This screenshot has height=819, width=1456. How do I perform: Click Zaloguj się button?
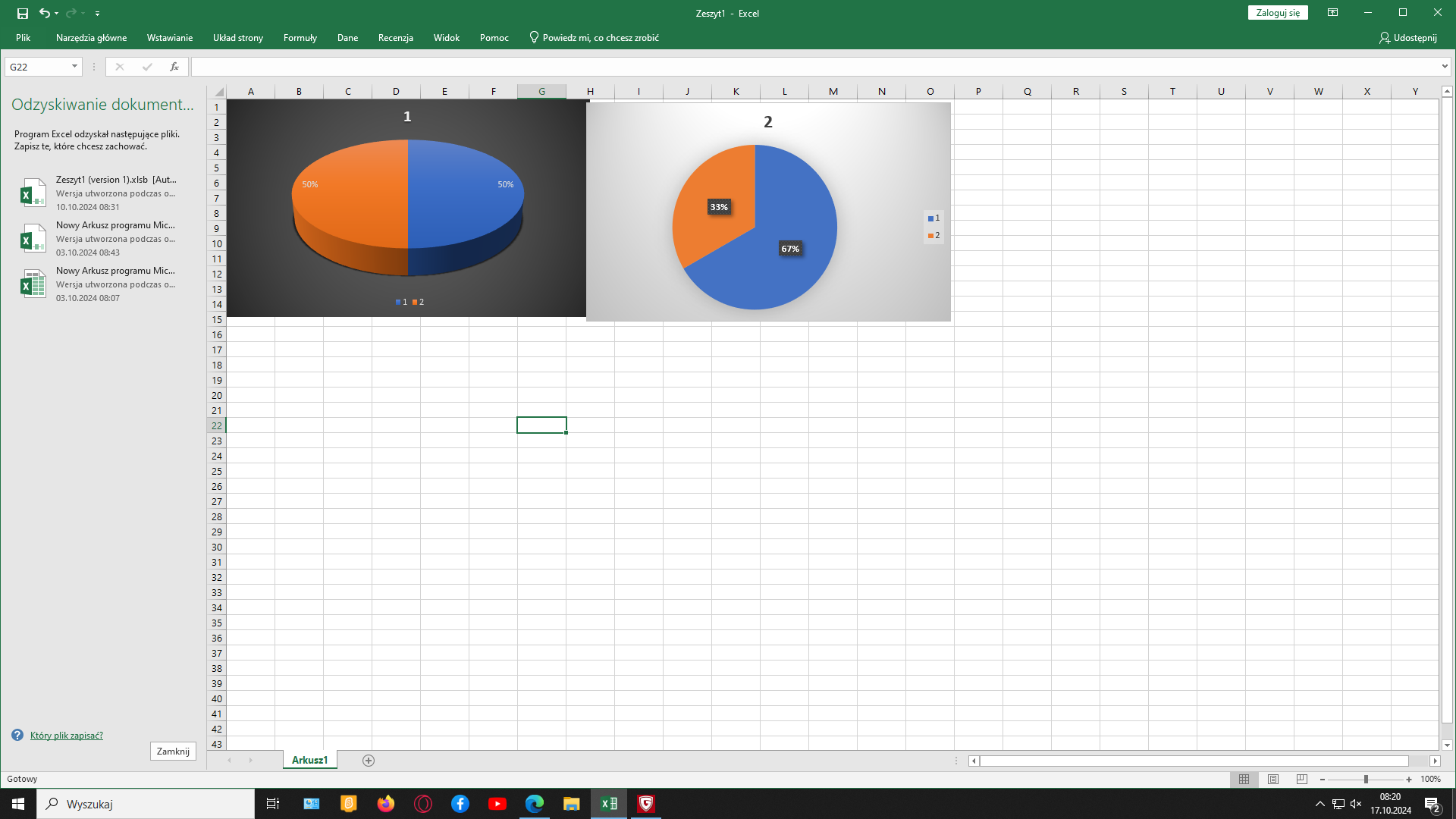click(1278, 13)
